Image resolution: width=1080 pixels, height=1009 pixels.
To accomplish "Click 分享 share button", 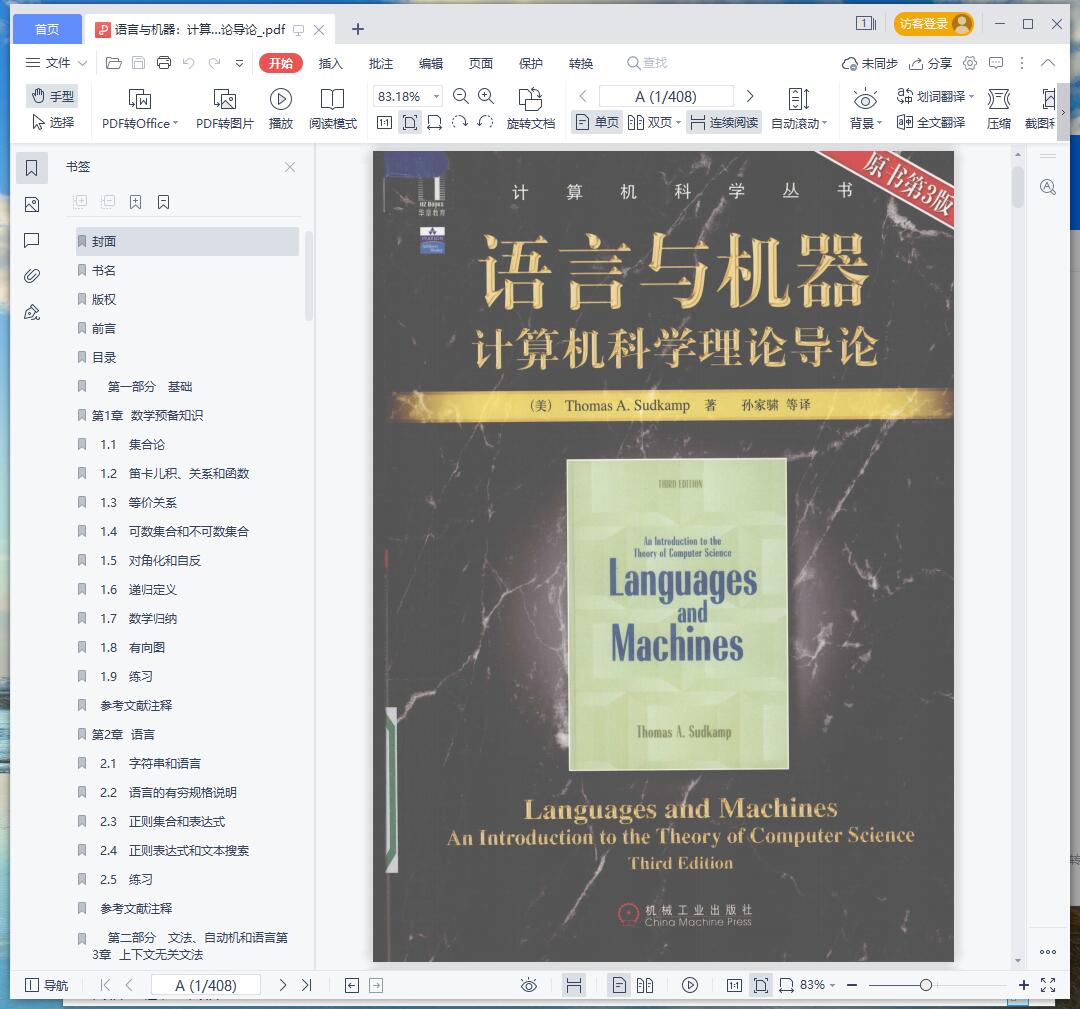I will (930, 63).
